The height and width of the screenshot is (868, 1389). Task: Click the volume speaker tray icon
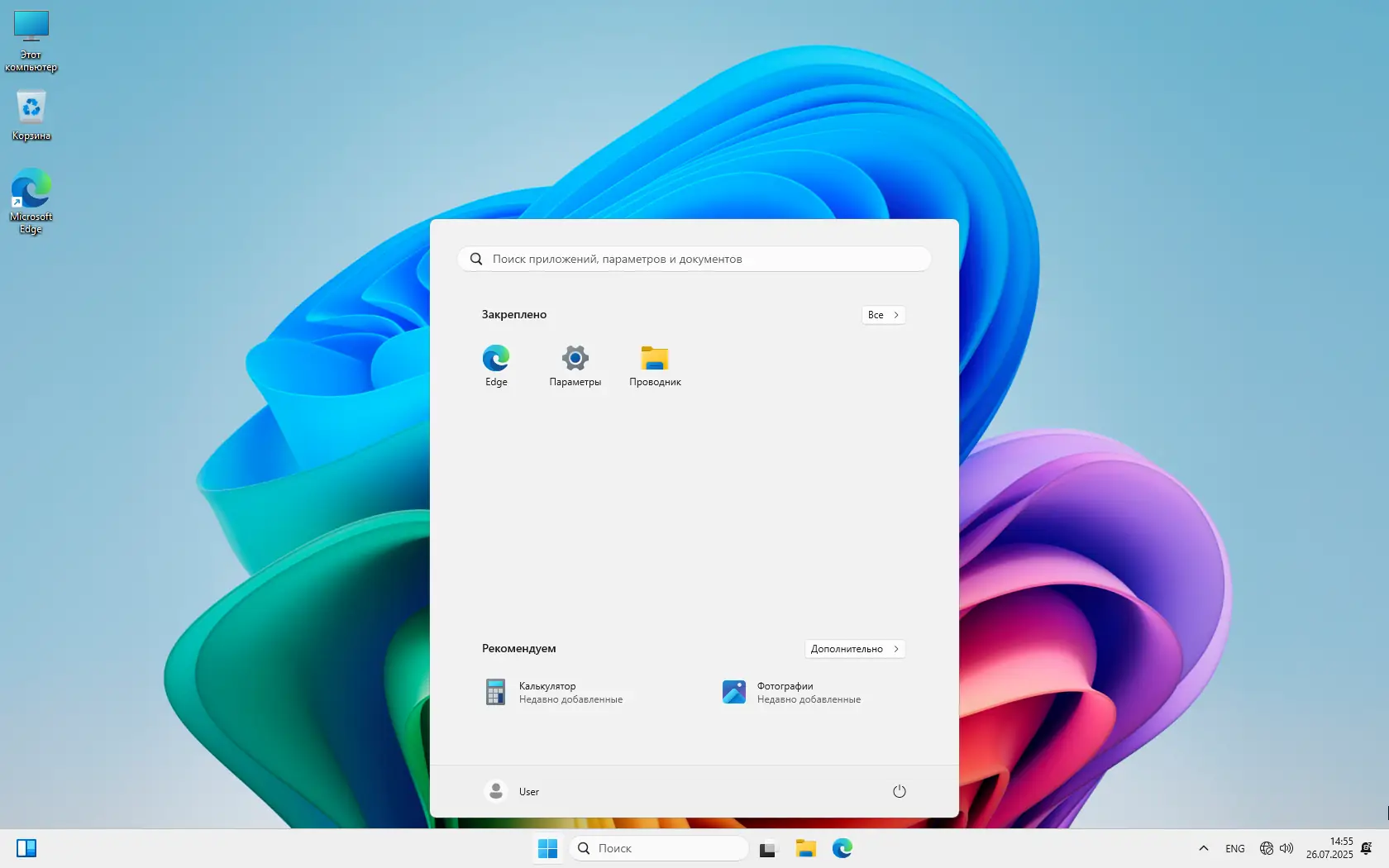(x=1286, y=848)
